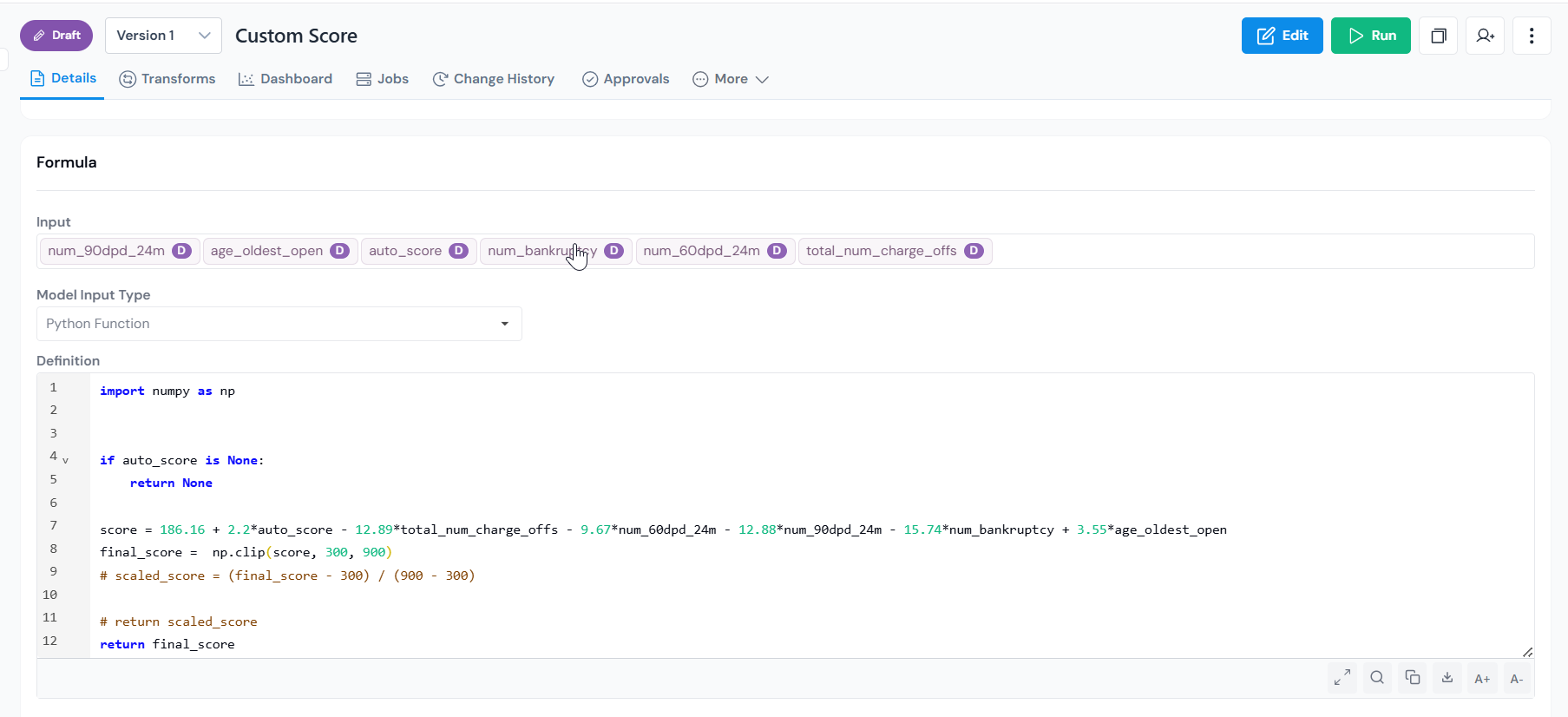Click the add user icon
The image size is (1568, 717).
click(x=1485, y=36)
